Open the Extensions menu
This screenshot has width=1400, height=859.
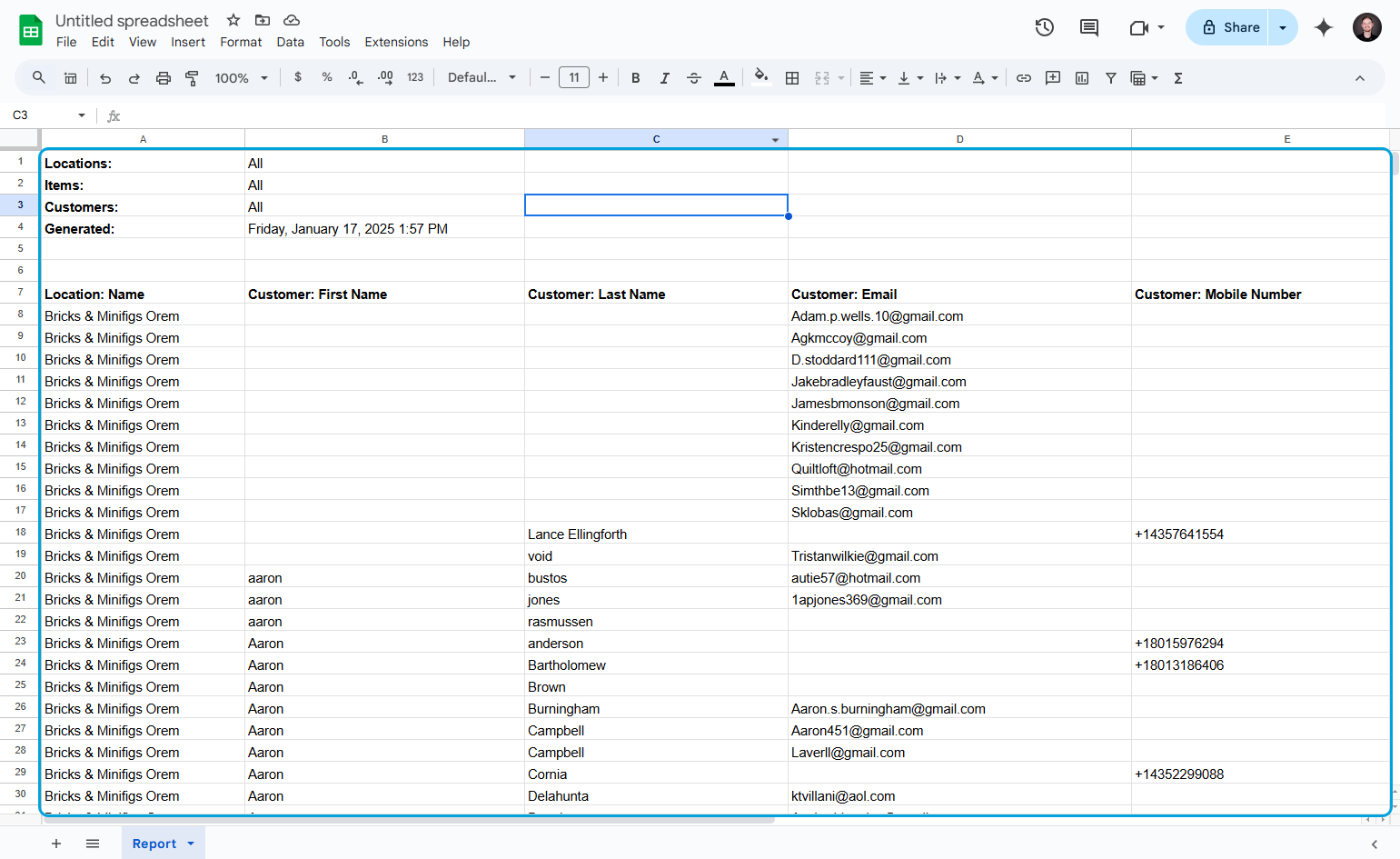pyautogui.click(x=396, y=42)
